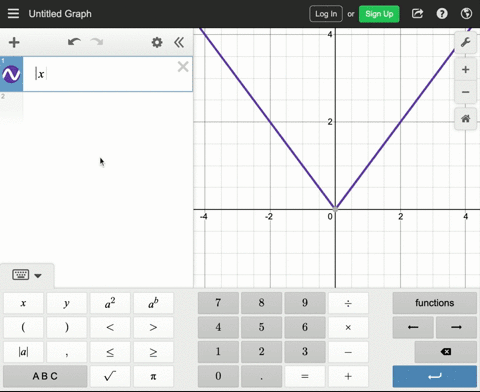Reset graph to default home view
The height and width of the screenshot is (392, 480).
click(x=465, y=118)
